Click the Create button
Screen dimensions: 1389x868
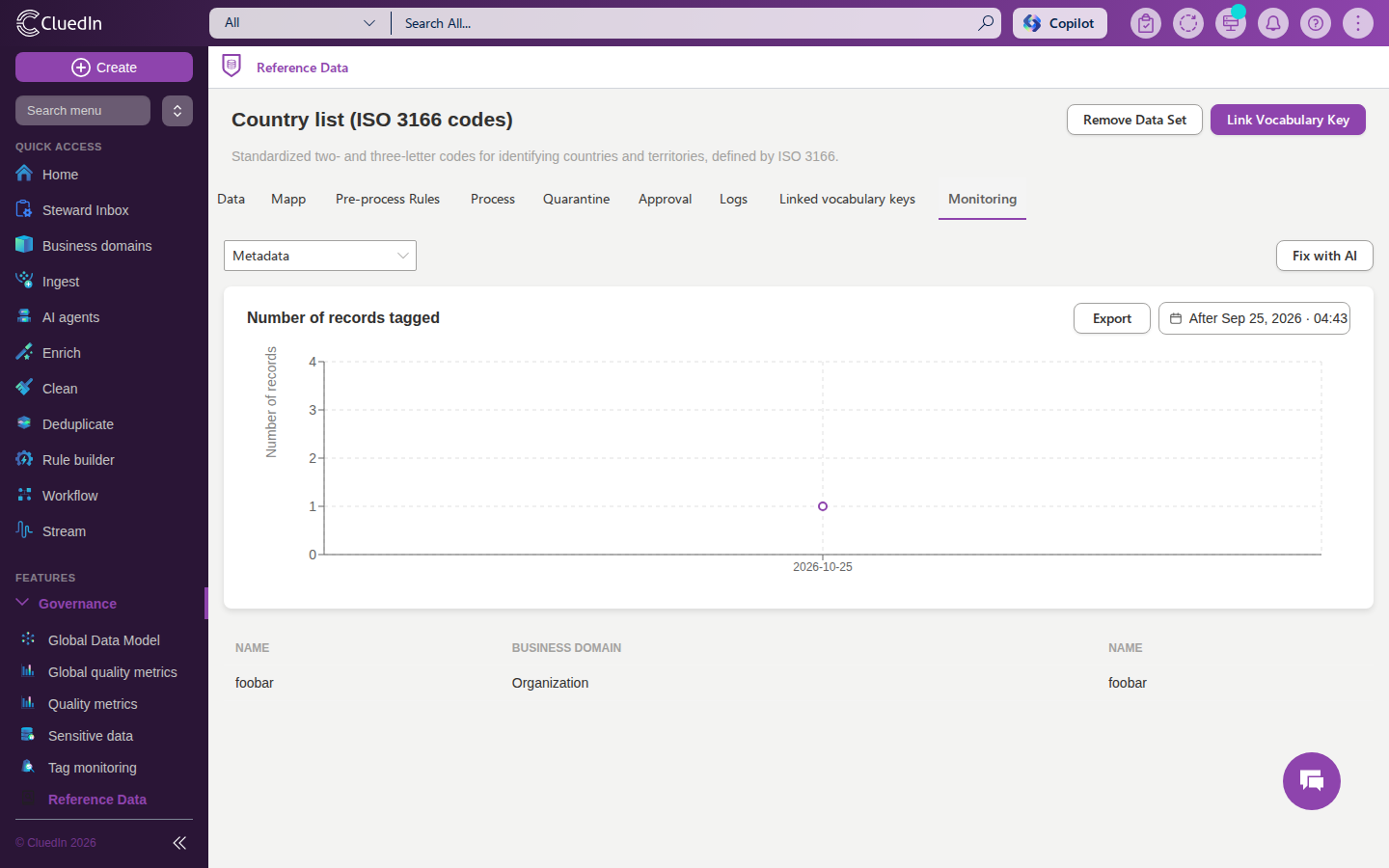click(104, 68)
